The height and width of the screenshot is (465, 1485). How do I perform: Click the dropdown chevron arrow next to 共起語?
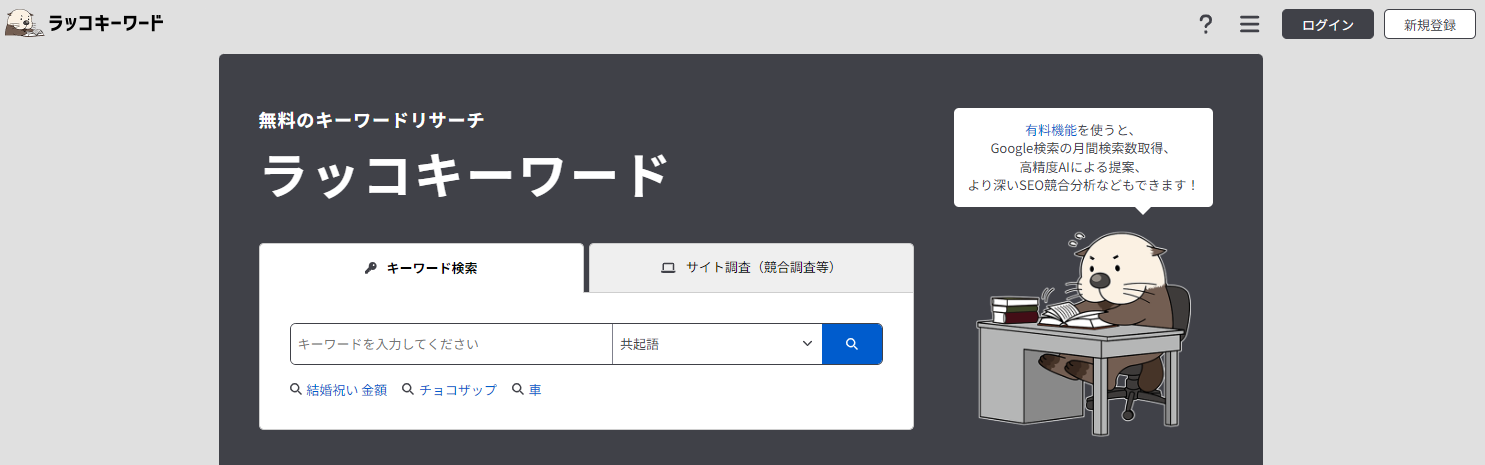click(x=807, y=344)
